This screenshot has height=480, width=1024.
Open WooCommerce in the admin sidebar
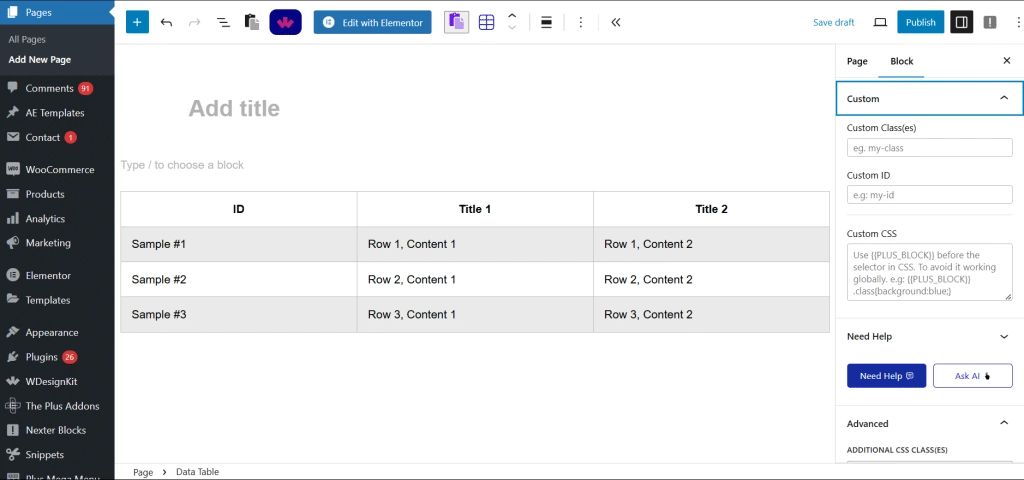tap(59, 169)
